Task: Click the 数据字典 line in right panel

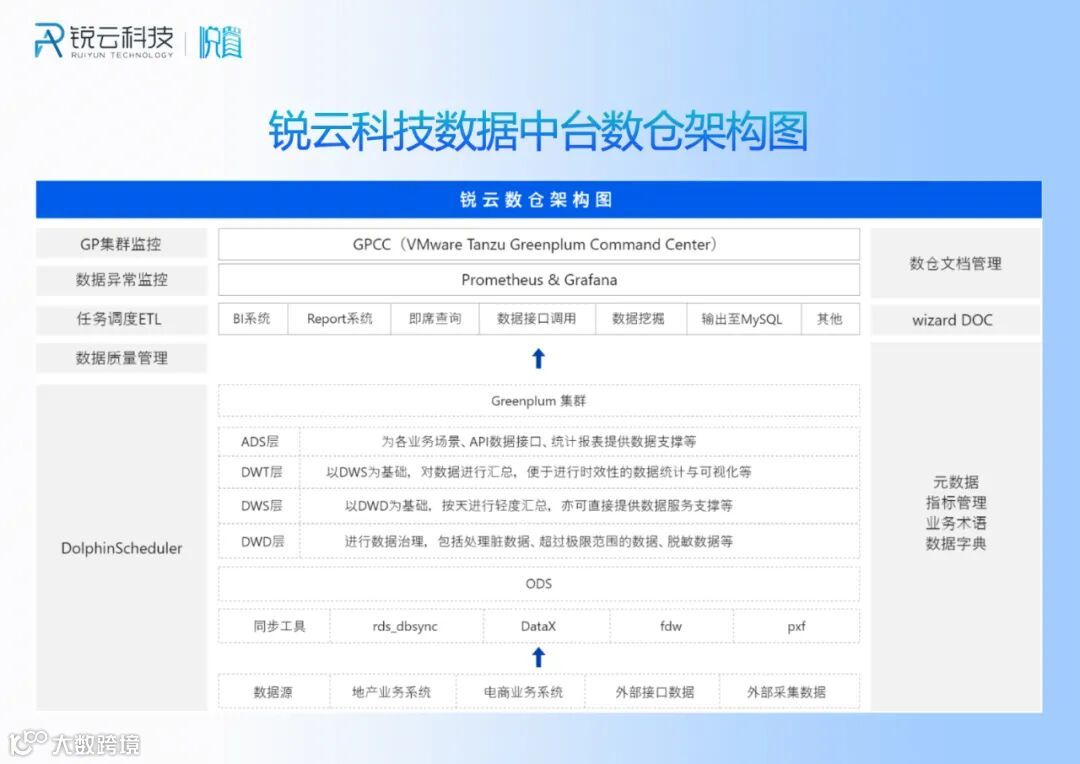Action: click(955, 544)
